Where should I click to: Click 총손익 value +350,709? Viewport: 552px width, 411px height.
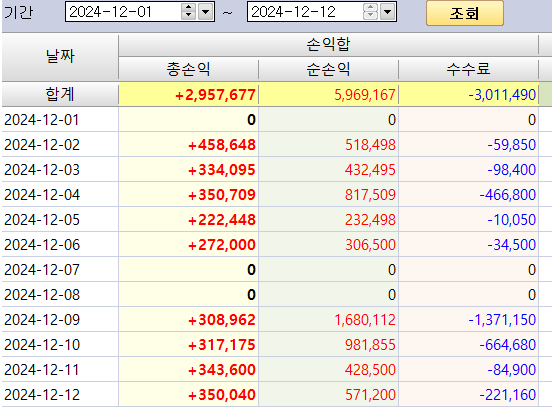(x=222, y=195)
